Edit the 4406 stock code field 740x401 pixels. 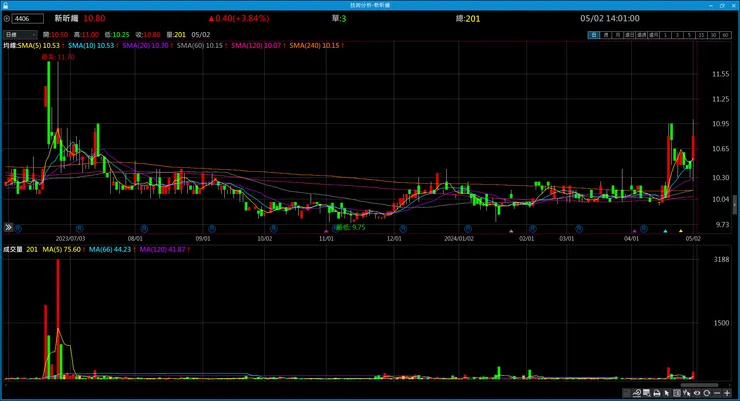pos(28,19)
